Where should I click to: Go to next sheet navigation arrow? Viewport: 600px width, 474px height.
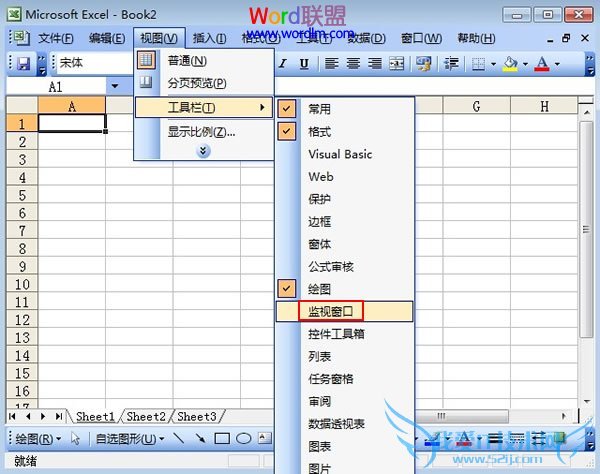pyautogui.click(x=43, y=416)
